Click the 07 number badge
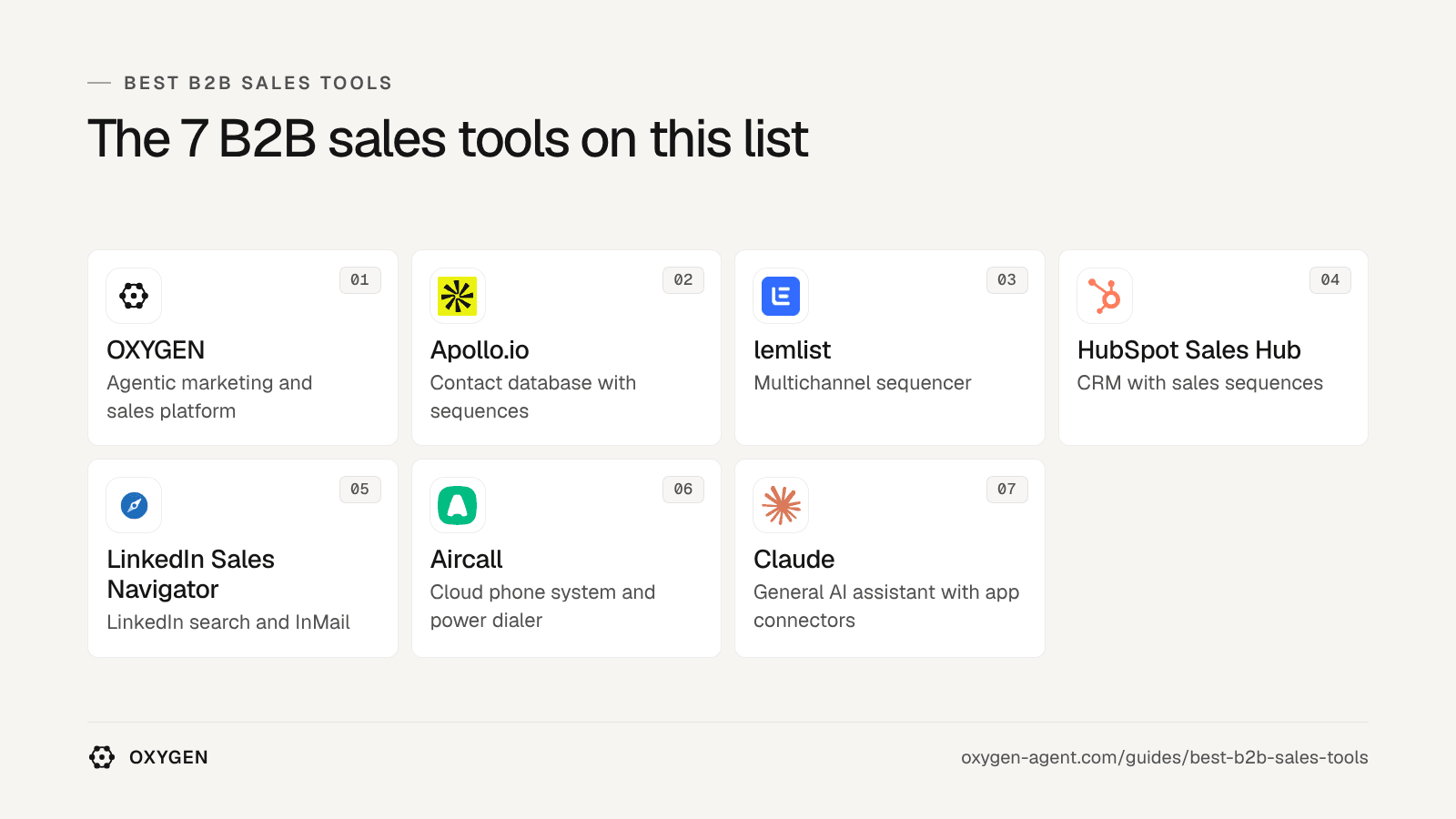The height and width of the screenshot is (819, 1456). [1007, 490]
